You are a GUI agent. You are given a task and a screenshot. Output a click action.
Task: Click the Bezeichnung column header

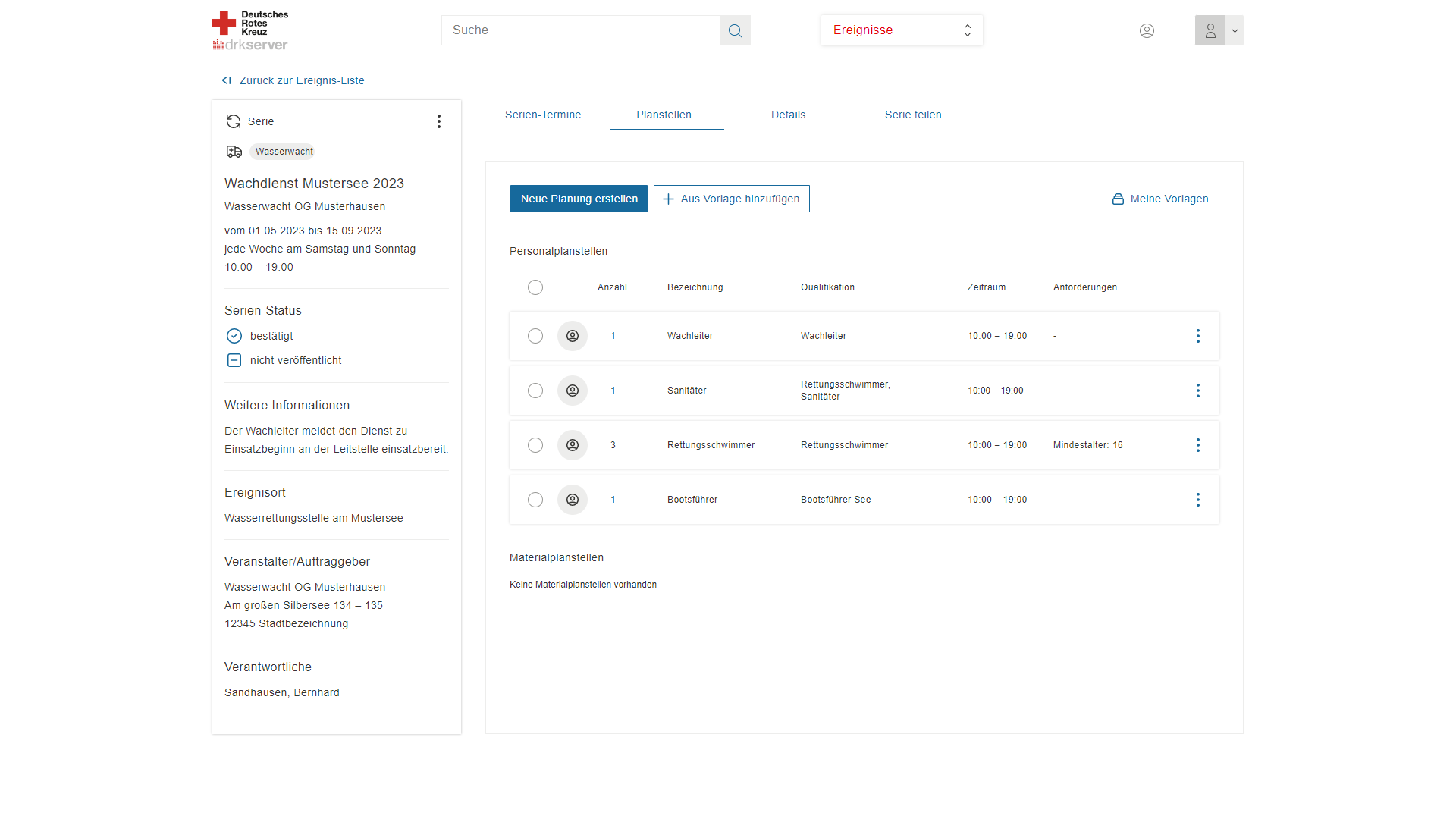click(695, 287)
